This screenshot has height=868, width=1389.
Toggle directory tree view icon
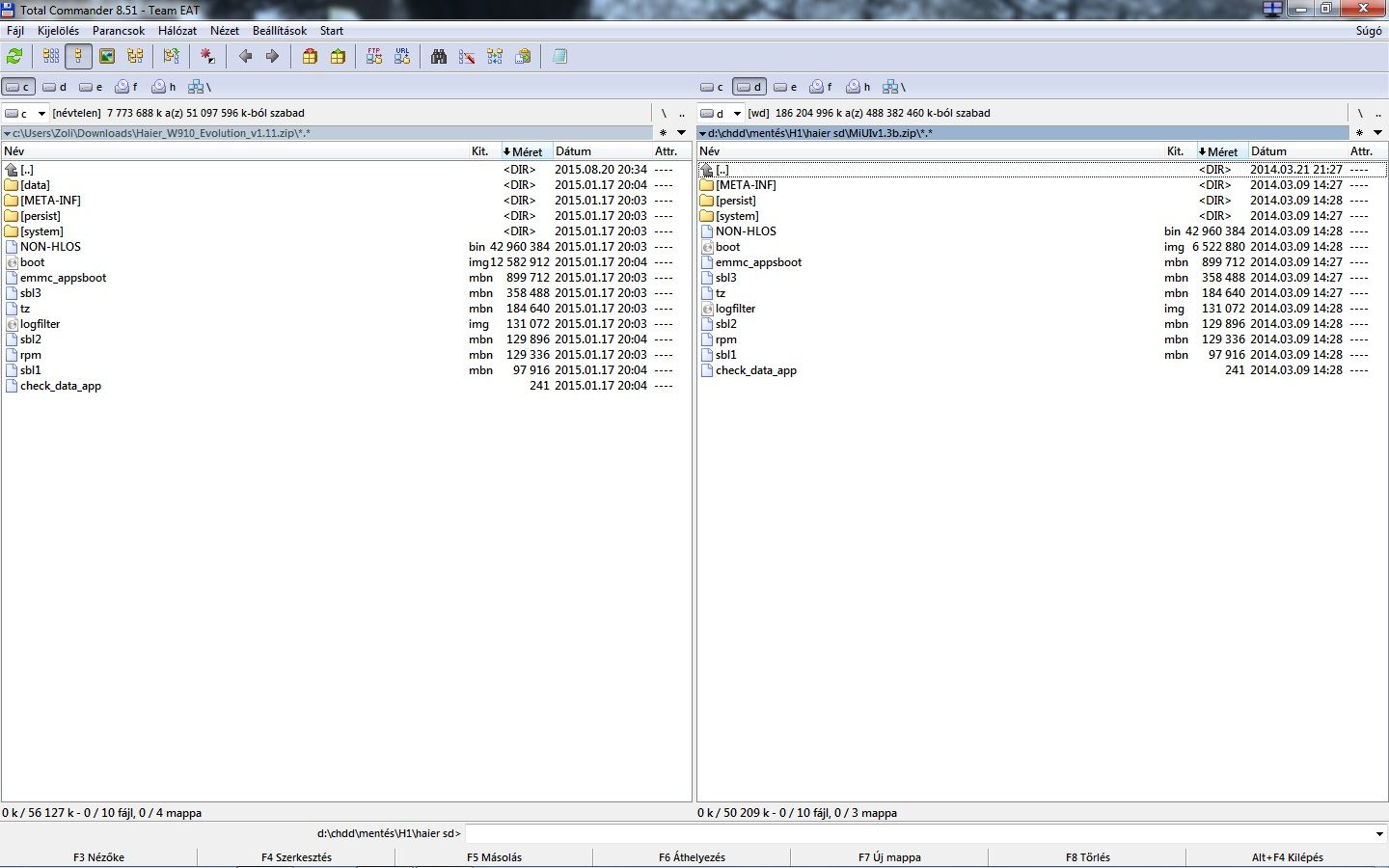(135, 57)
